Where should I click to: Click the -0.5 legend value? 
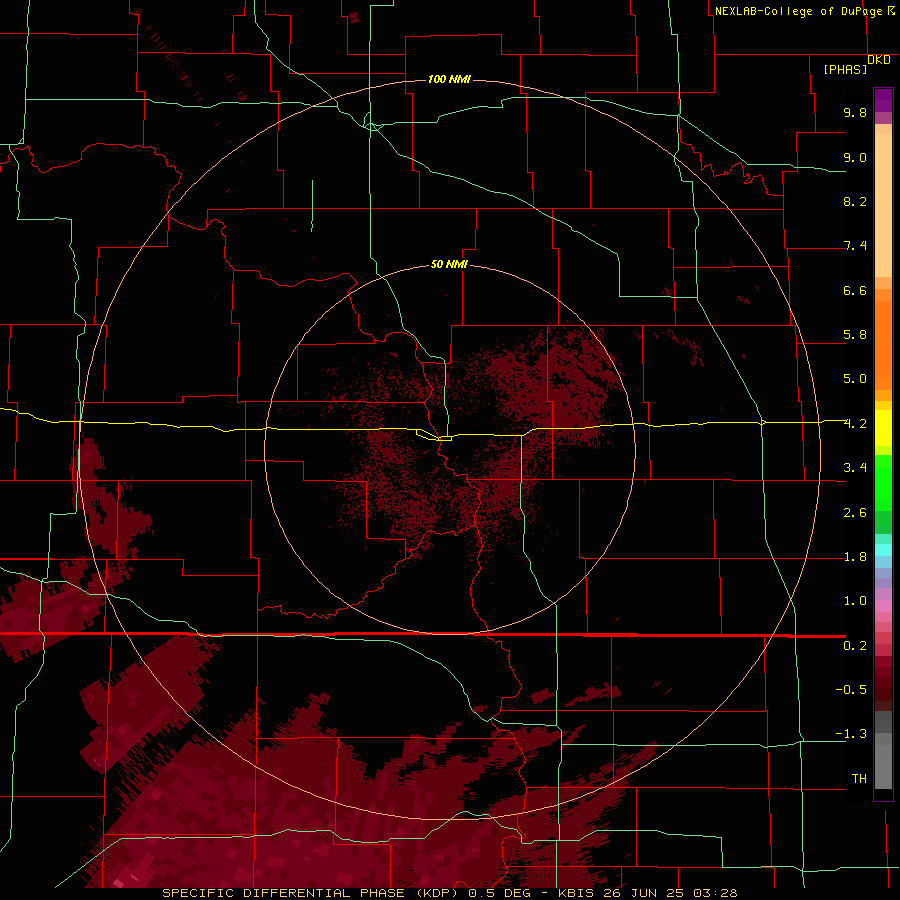(x=851, y=690)
